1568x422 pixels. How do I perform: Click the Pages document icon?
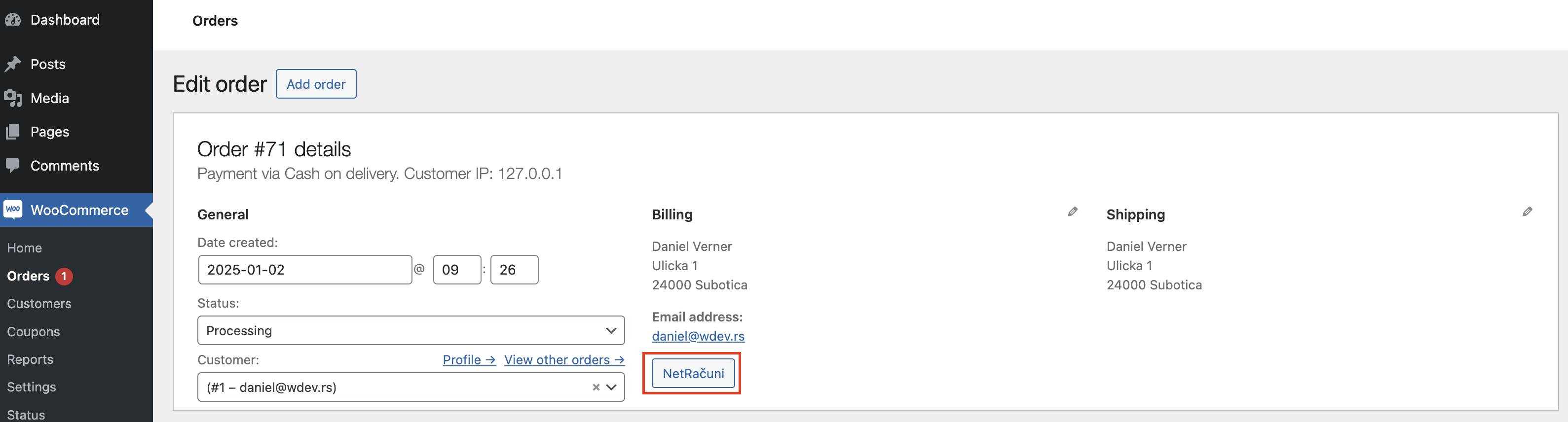(x=13, y=131)
